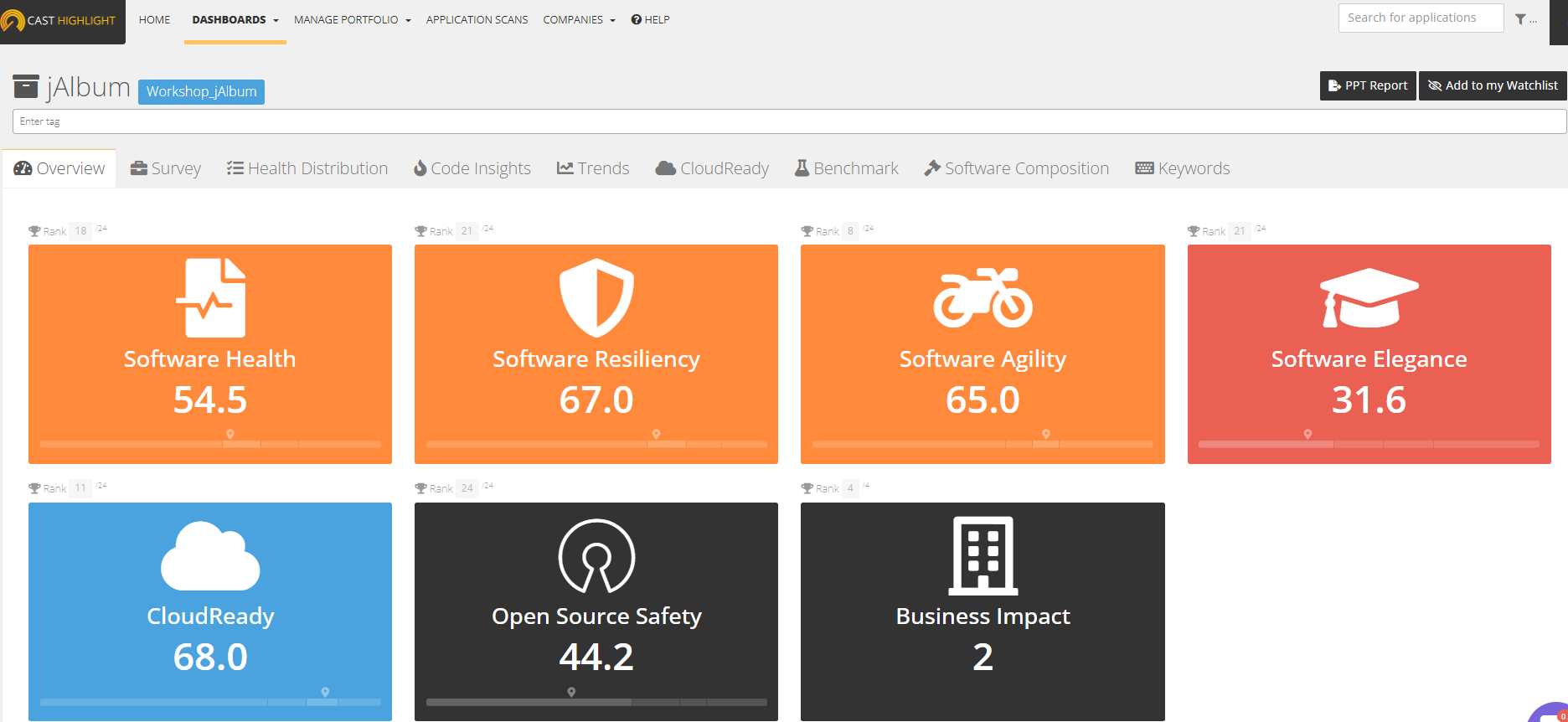Open the Health Distribution tab
The image size is (1568, 722).
coord(307,168)
